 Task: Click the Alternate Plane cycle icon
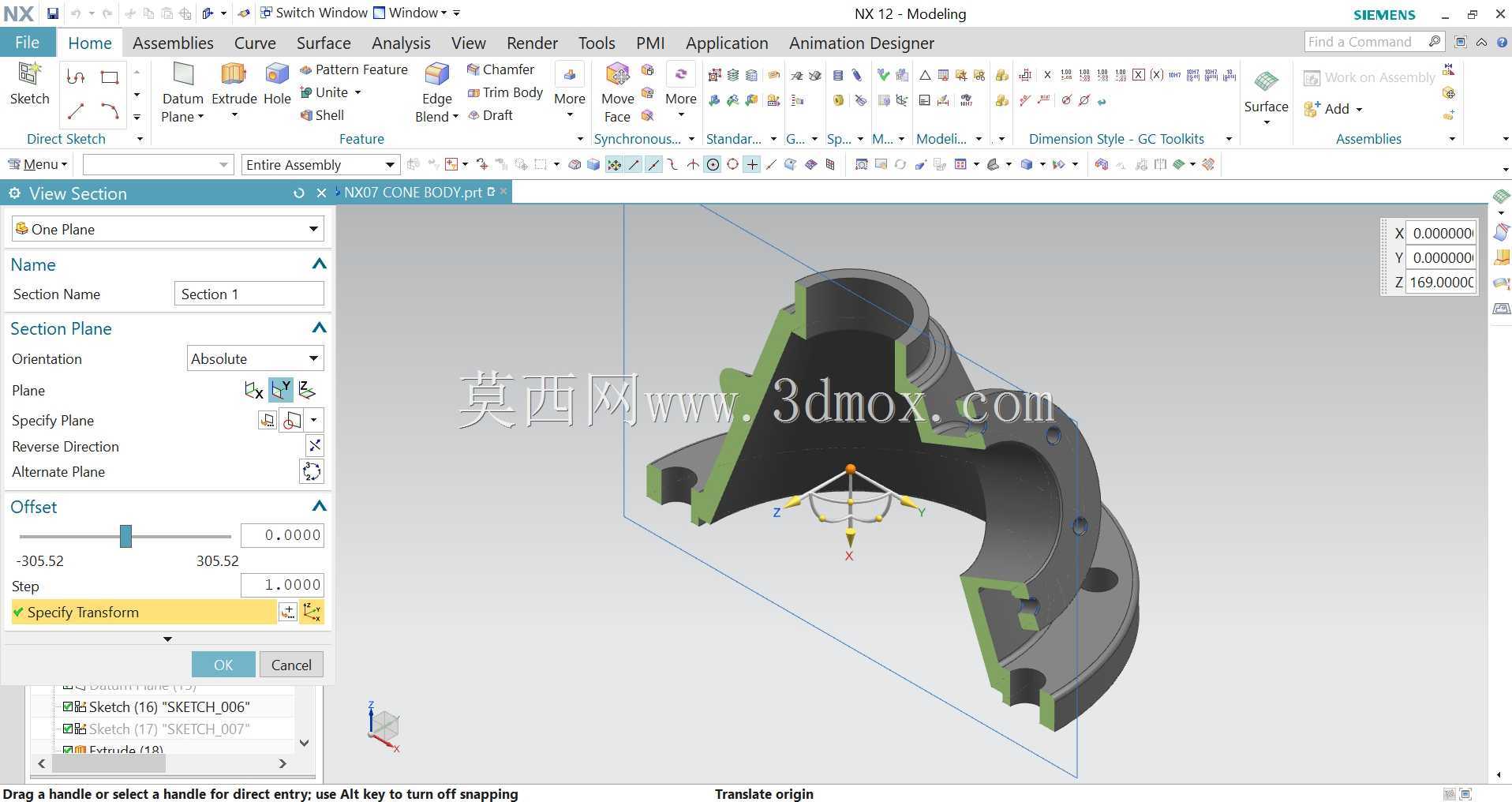pyautogui.click(x=312, y=472)
